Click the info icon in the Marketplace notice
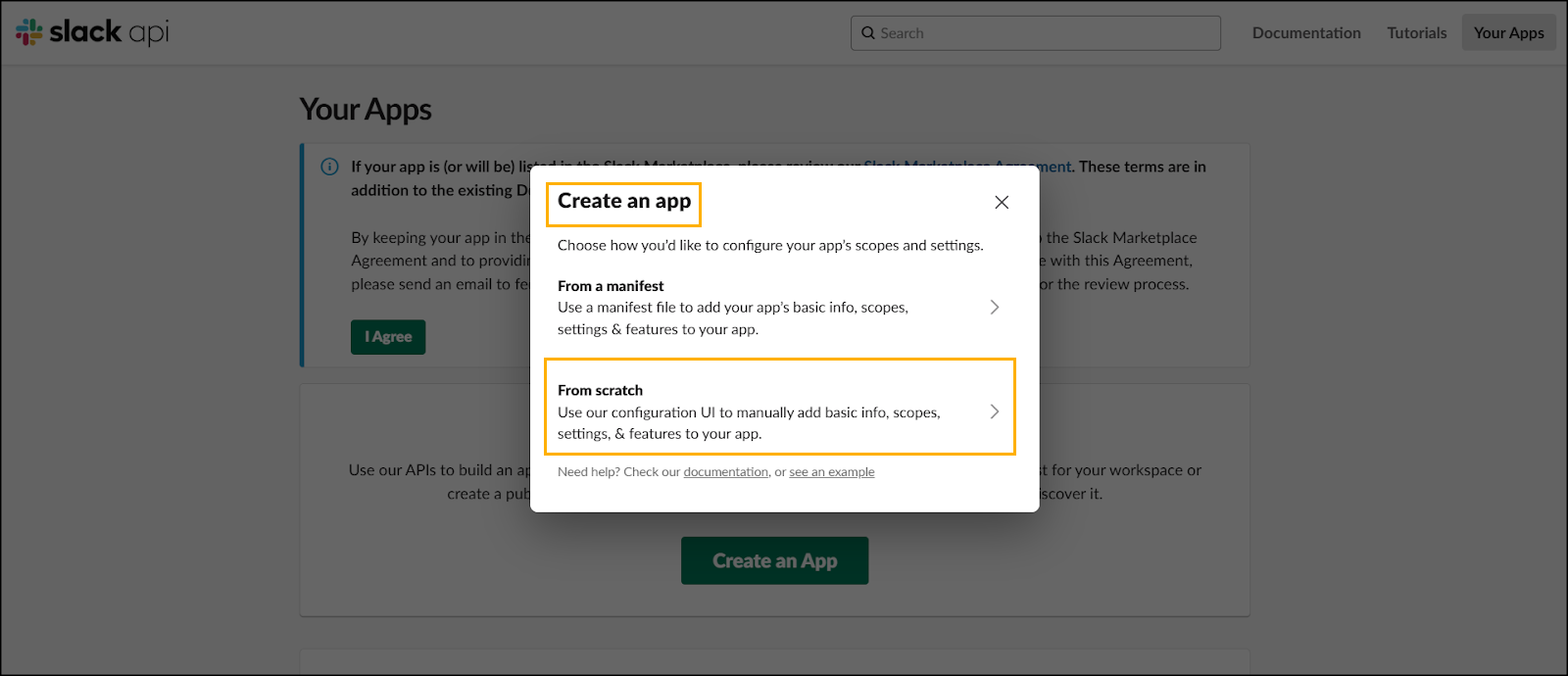This screenshot has width=1568, height=676. tap(330, 167)
